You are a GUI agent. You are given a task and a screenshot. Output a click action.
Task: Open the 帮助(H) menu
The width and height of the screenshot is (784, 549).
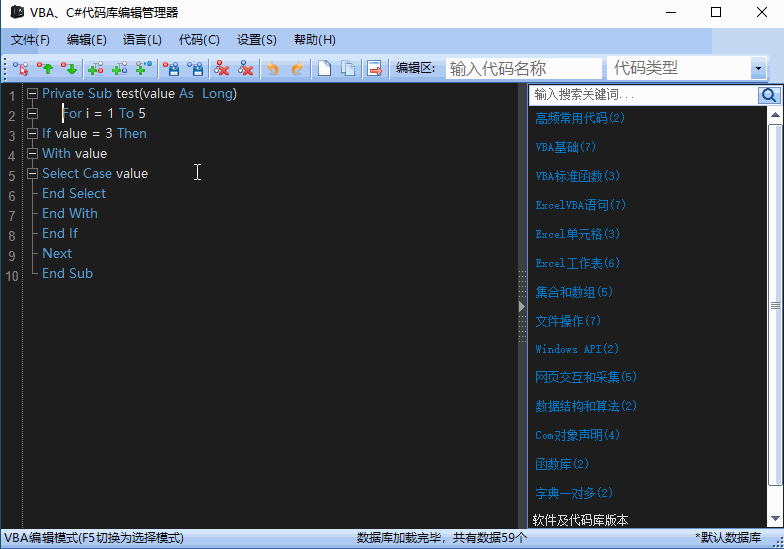314,40
